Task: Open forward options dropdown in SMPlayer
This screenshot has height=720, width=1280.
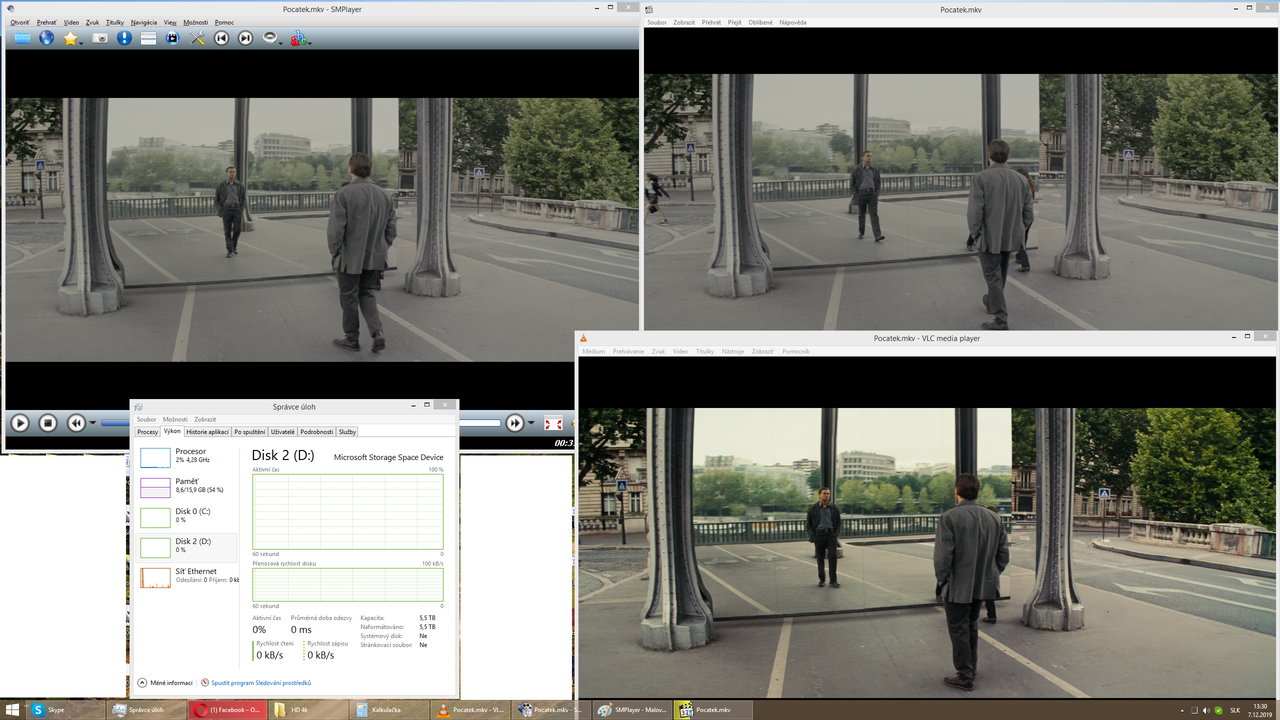Action: click(531, 423)
